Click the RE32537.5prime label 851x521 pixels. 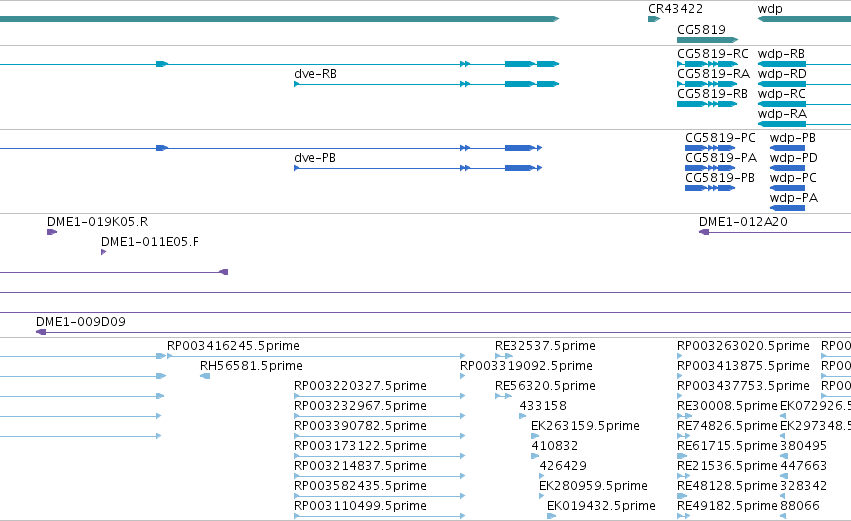(545, 346)
